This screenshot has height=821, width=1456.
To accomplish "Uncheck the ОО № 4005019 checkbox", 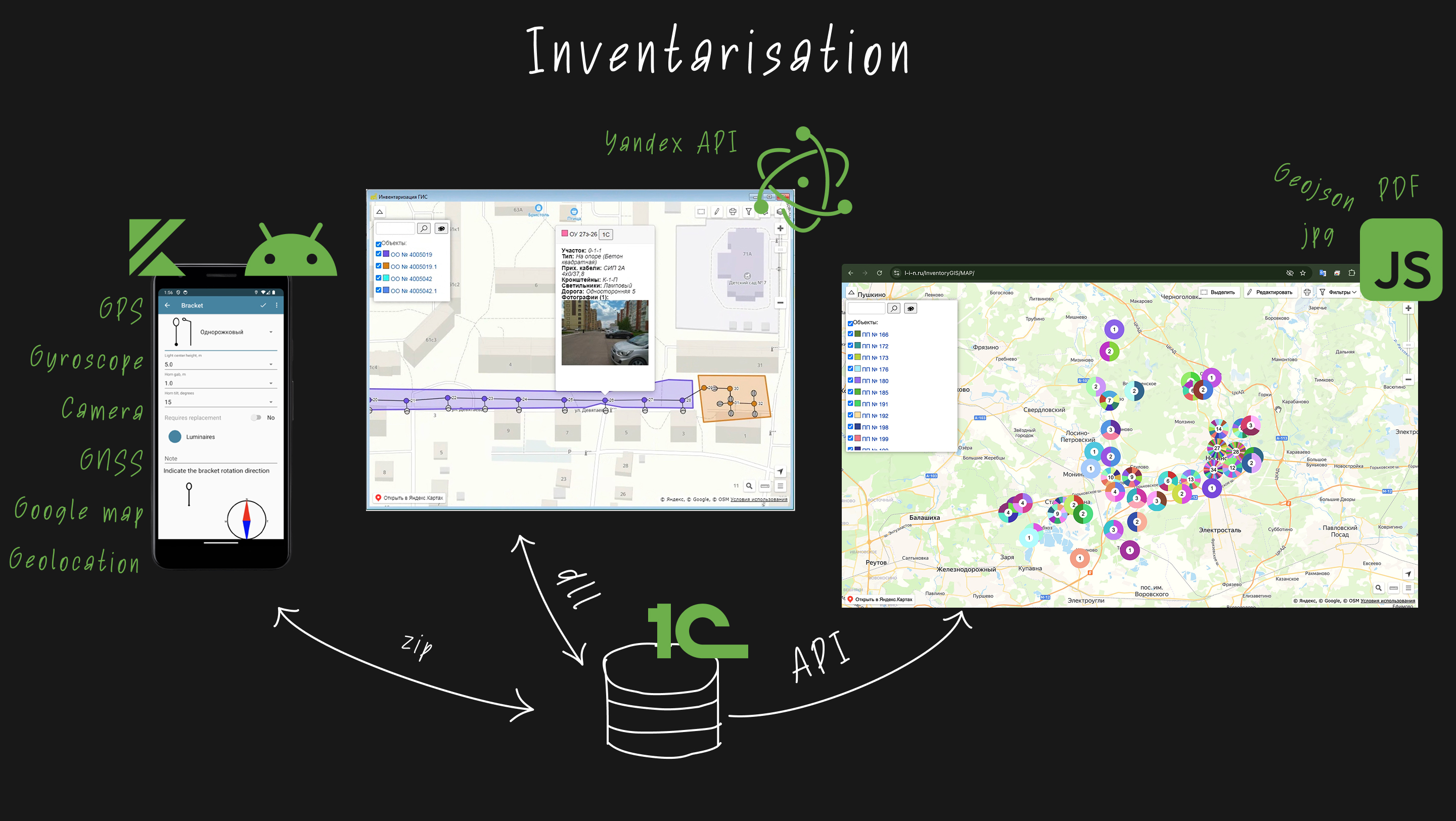I will point(379,254).
